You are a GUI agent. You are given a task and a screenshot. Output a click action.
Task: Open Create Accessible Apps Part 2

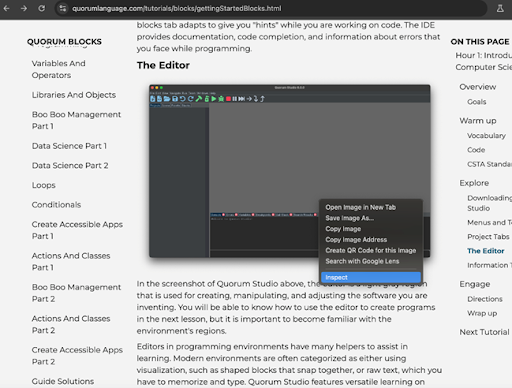77,356
